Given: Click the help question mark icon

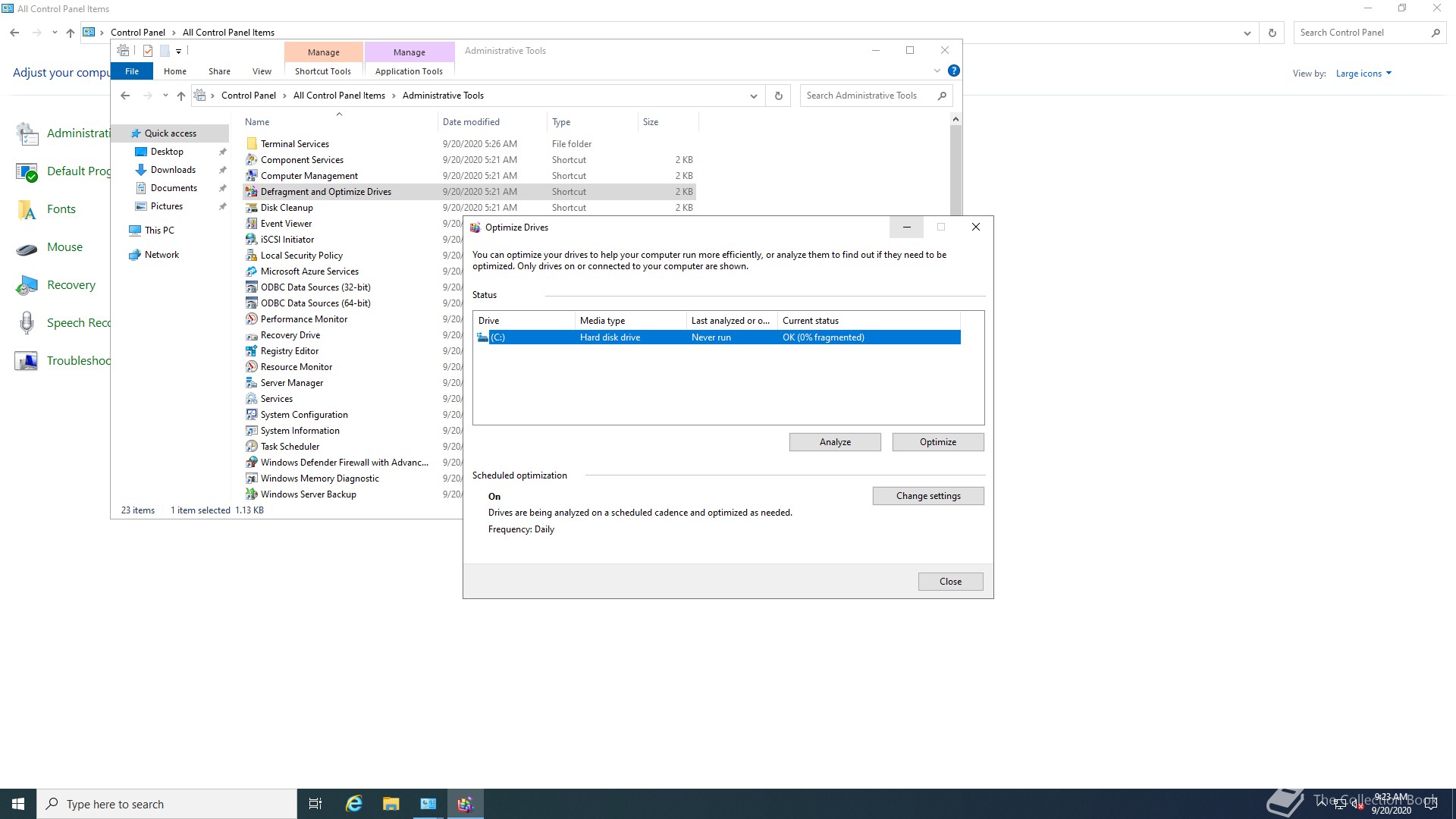Looking at the screenshot, I should (954, 71).
